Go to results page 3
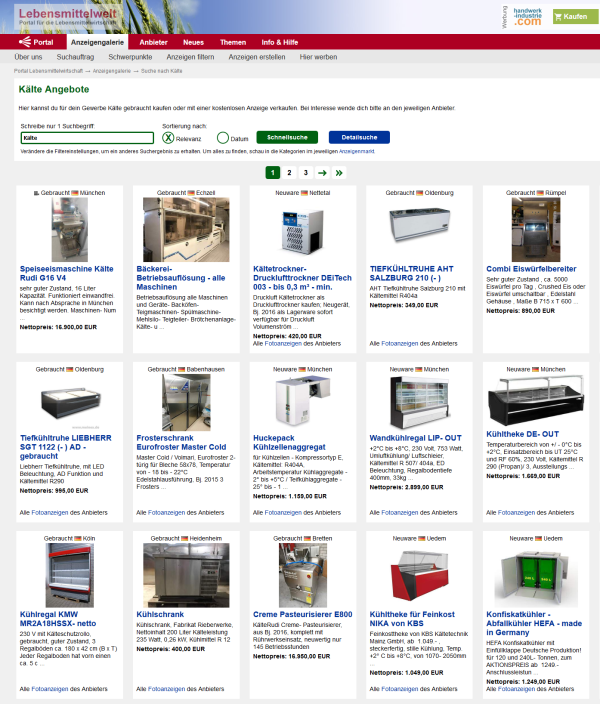The image size is (600, 704). point(306,173)
